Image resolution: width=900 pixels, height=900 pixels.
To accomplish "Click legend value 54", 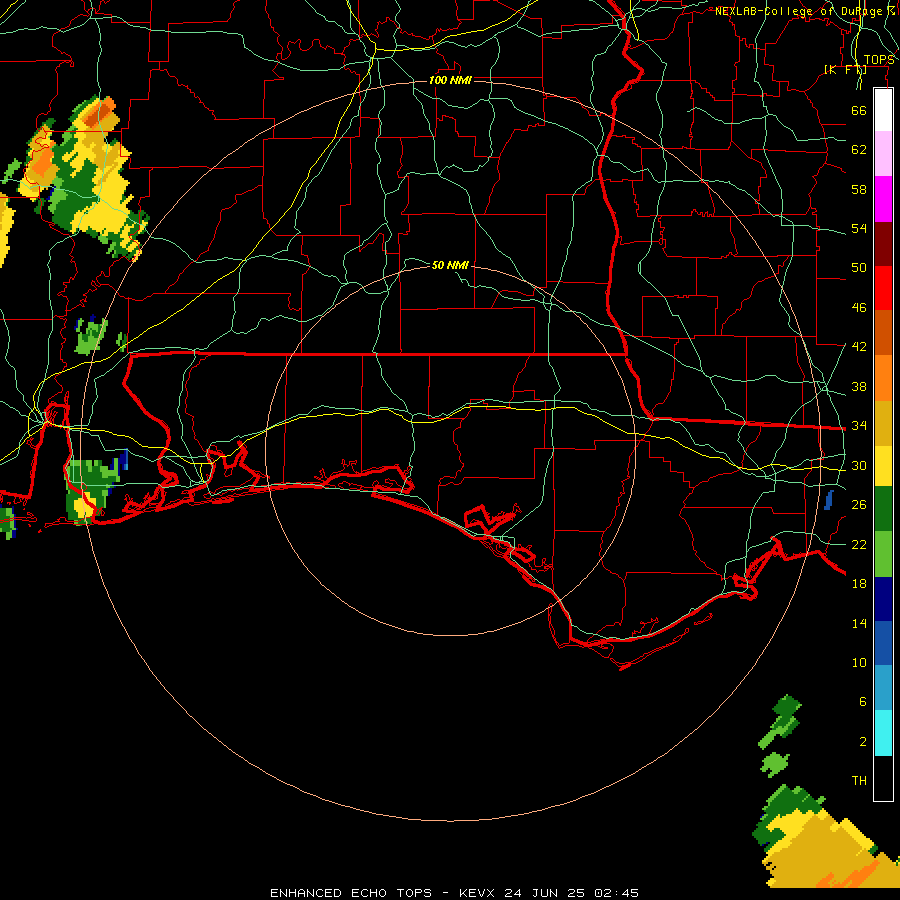I will [859, 228].
